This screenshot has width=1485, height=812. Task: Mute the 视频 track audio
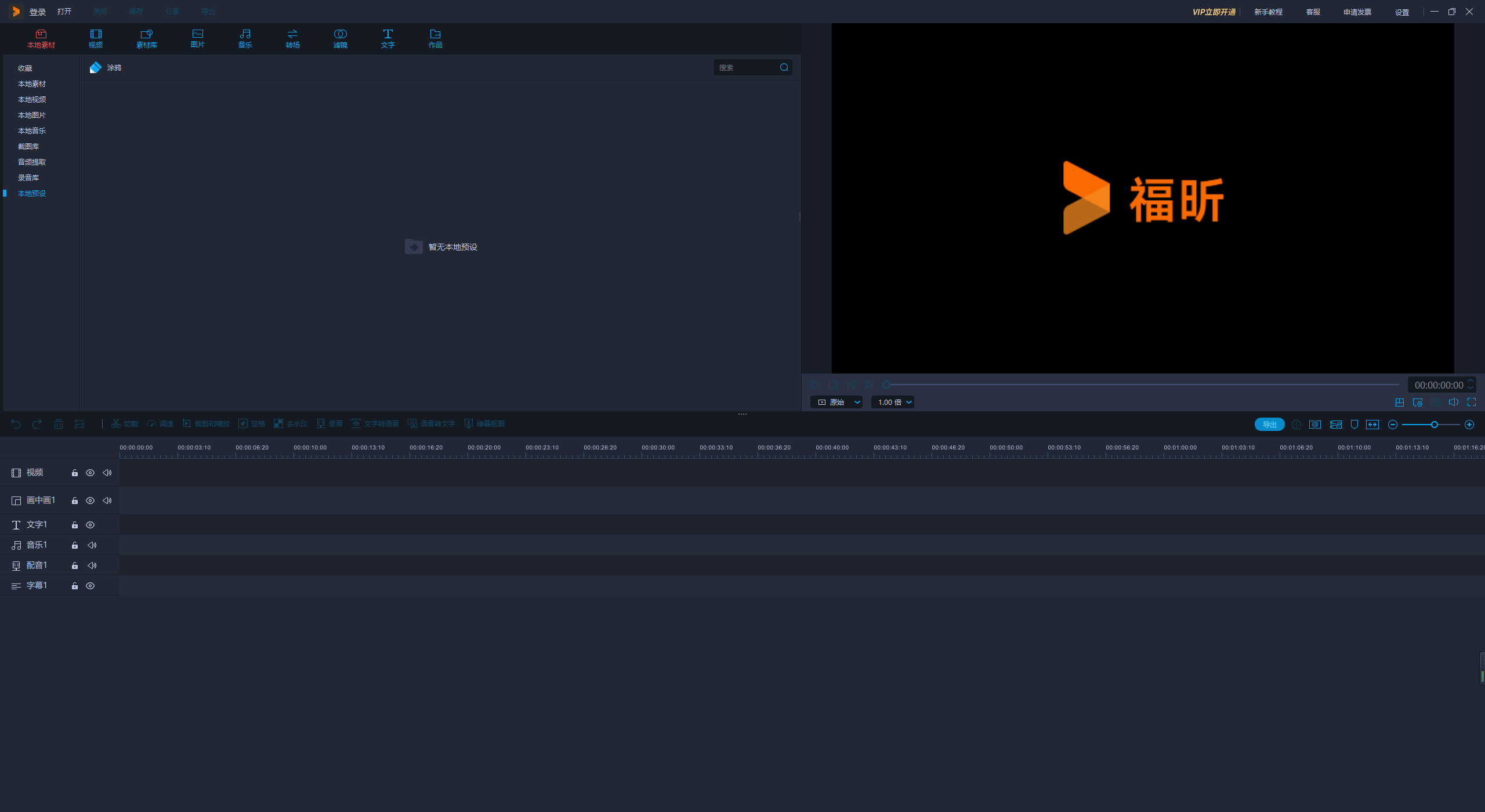pyautogui.click(x=107, y=473)
